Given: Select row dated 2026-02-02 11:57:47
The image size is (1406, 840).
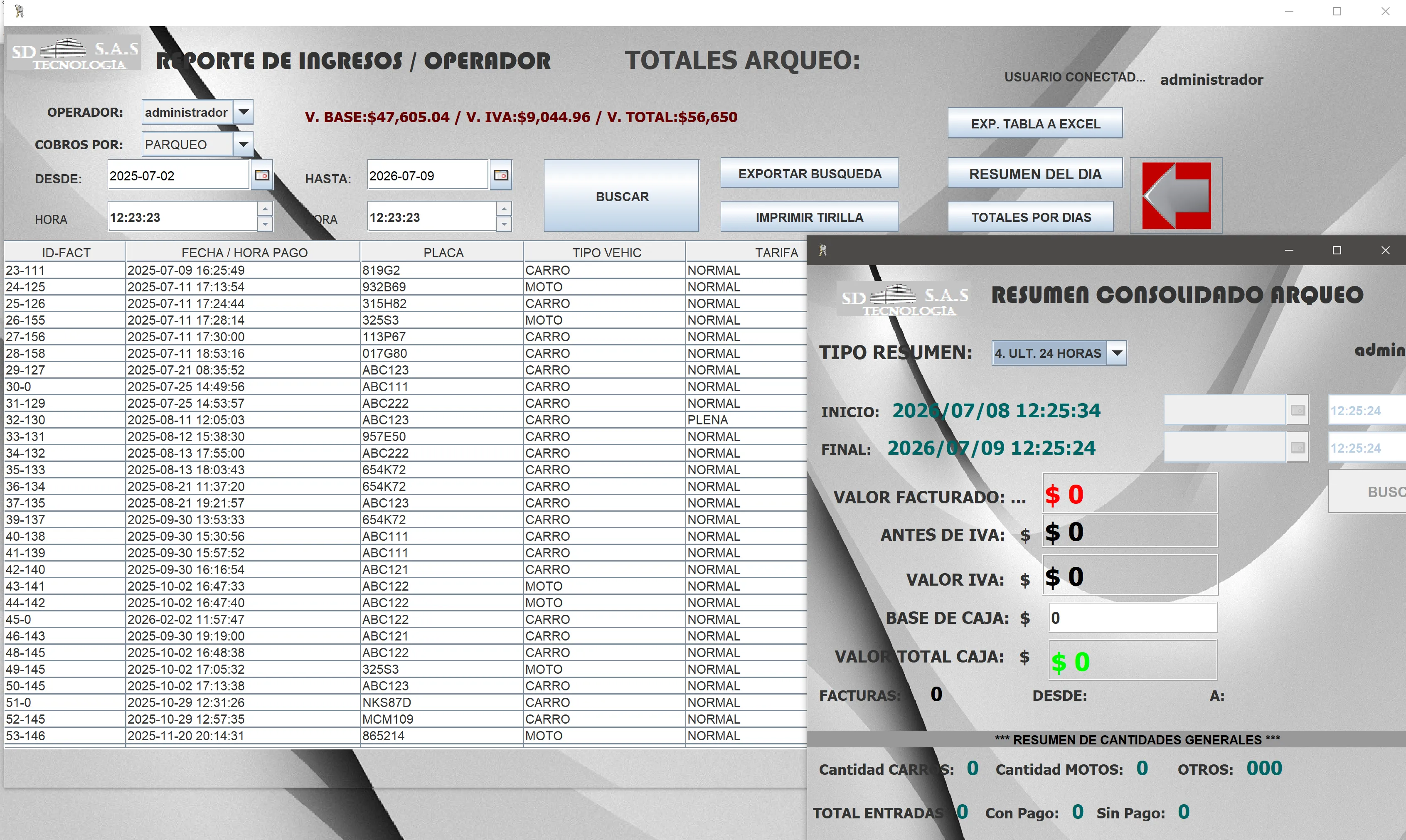Looking at the screenshot, I should coord(405,619).
